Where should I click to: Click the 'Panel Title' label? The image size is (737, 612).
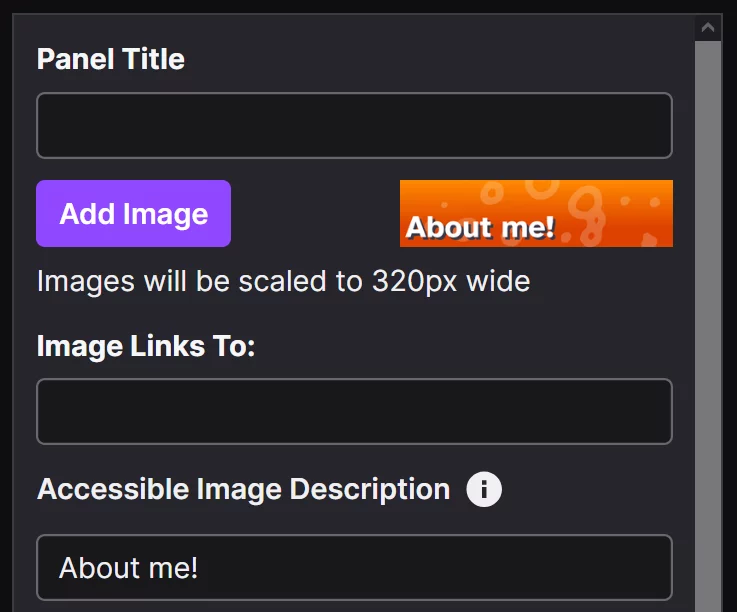pyautogui.click(x=111, y=59)
